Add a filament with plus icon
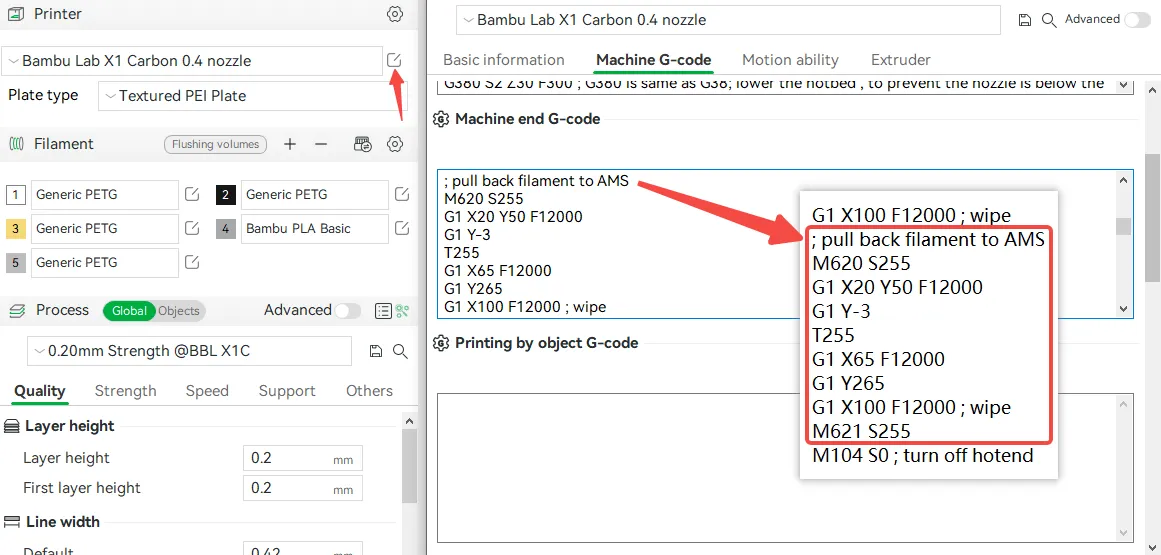1161x555 pixels. tap(290, 144)
